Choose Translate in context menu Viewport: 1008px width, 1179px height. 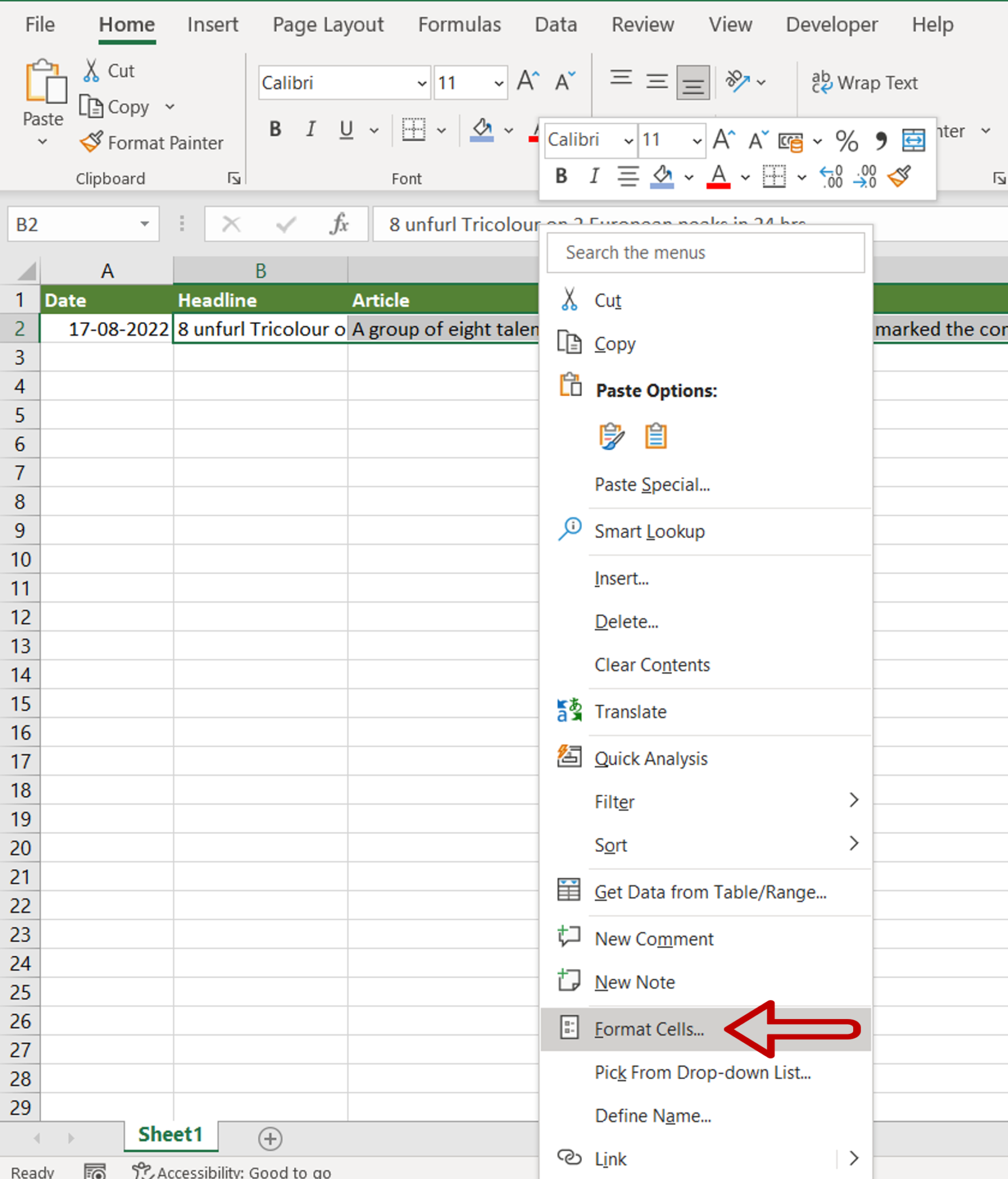coord(705,712)
